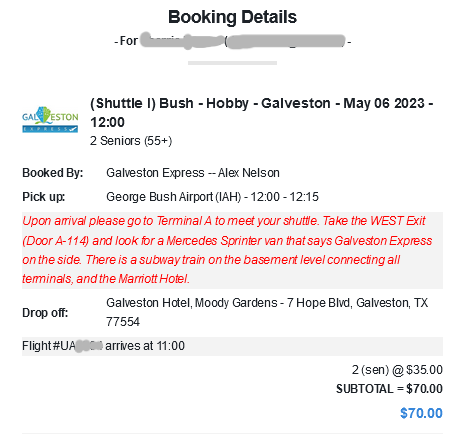The height and width of the screenshot is (434, 468).
Task: Click the 2 (sen) @ $35.00 line
Action: tap(397, 370)
